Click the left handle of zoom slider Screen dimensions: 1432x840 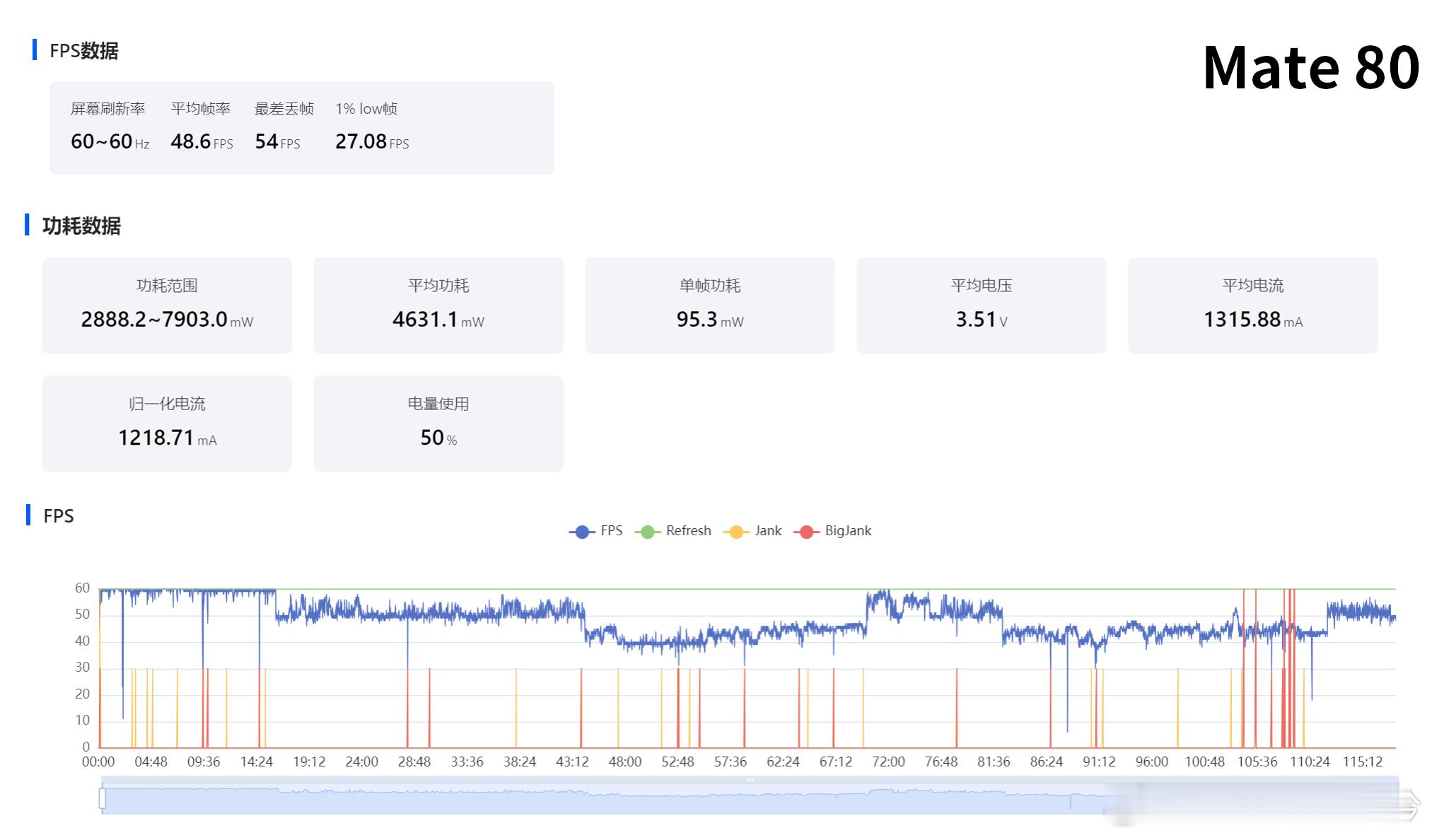(x=103, y=798)
